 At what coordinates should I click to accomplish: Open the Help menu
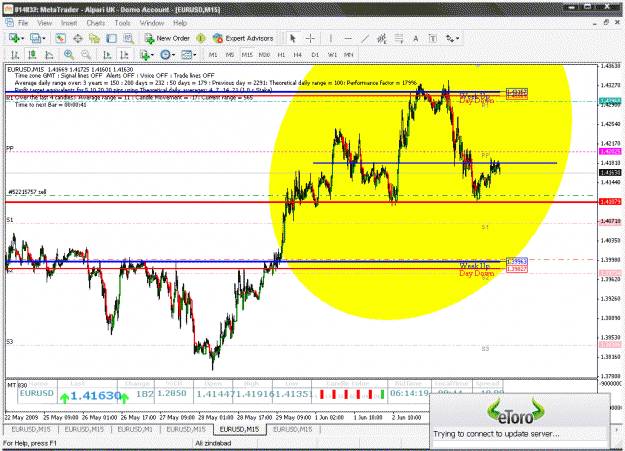pyautogui.click(x=180, y=23)
